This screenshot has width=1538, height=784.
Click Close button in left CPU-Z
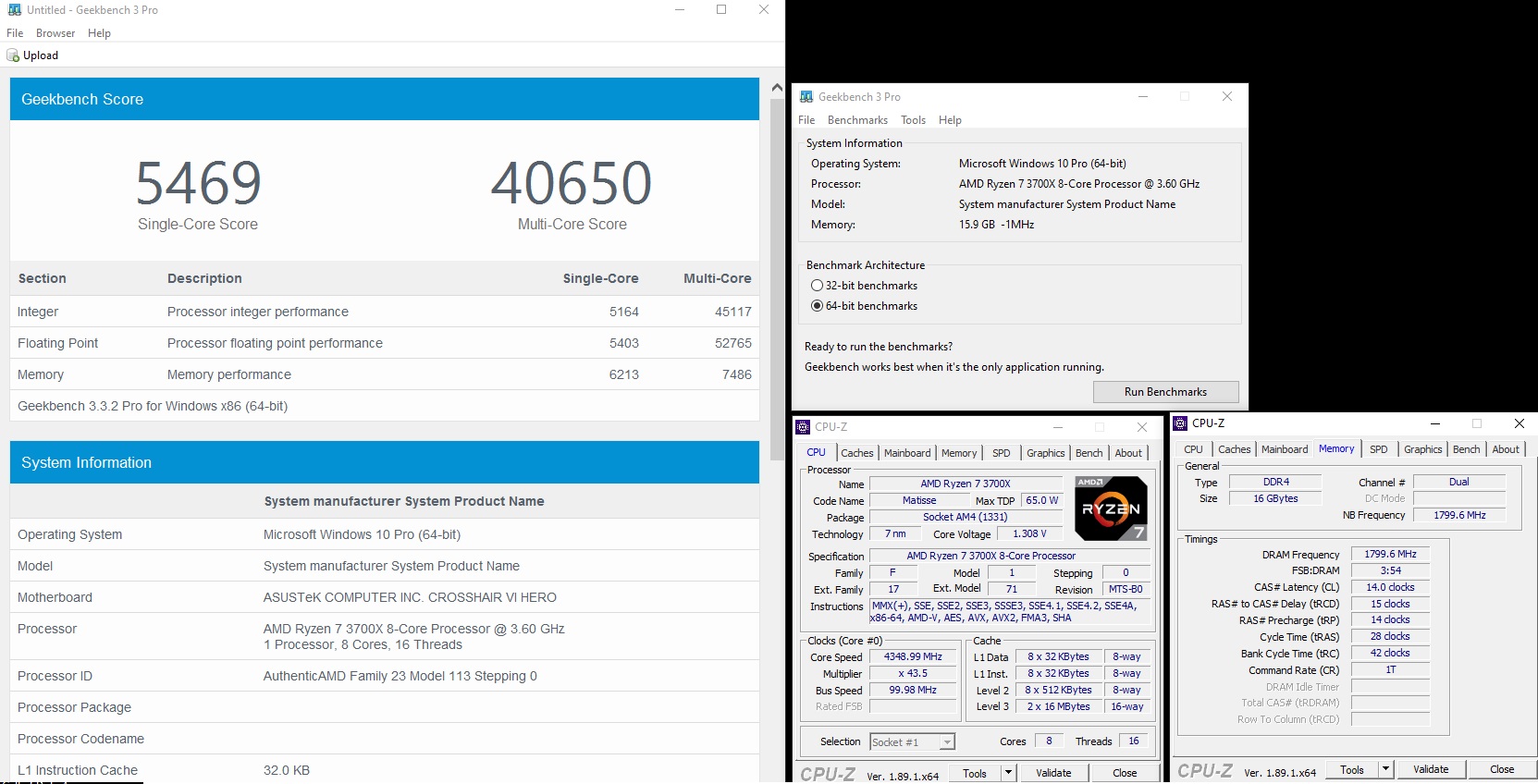1125,773
